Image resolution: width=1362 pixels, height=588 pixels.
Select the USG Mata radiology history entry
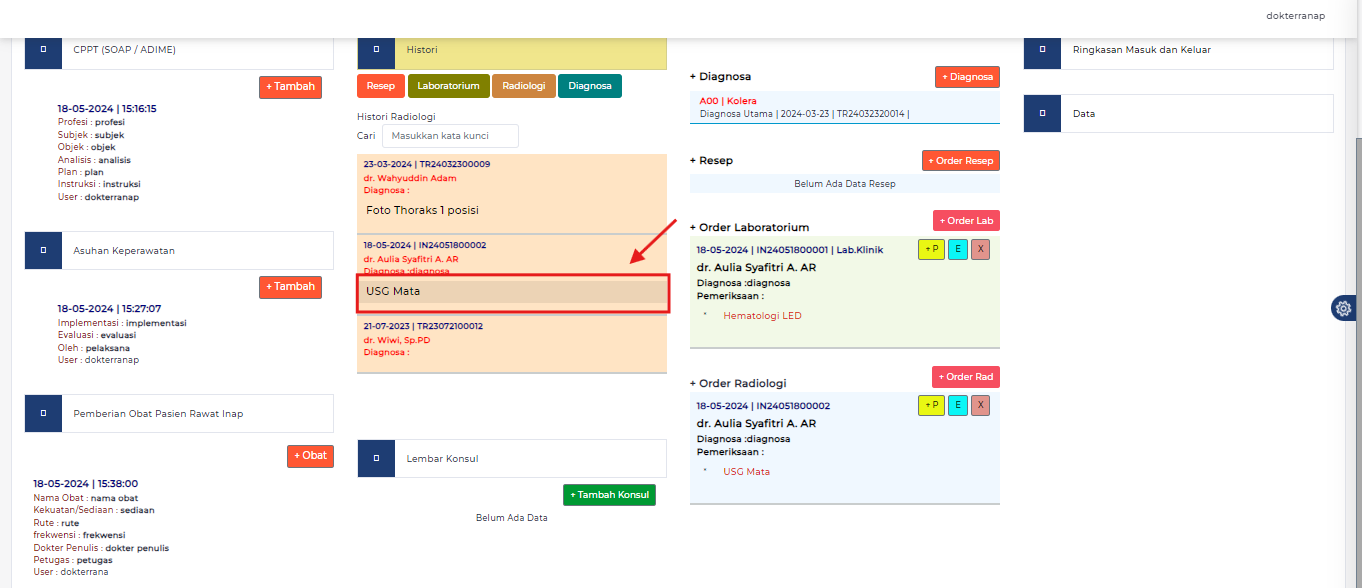(x=512, y=292)
